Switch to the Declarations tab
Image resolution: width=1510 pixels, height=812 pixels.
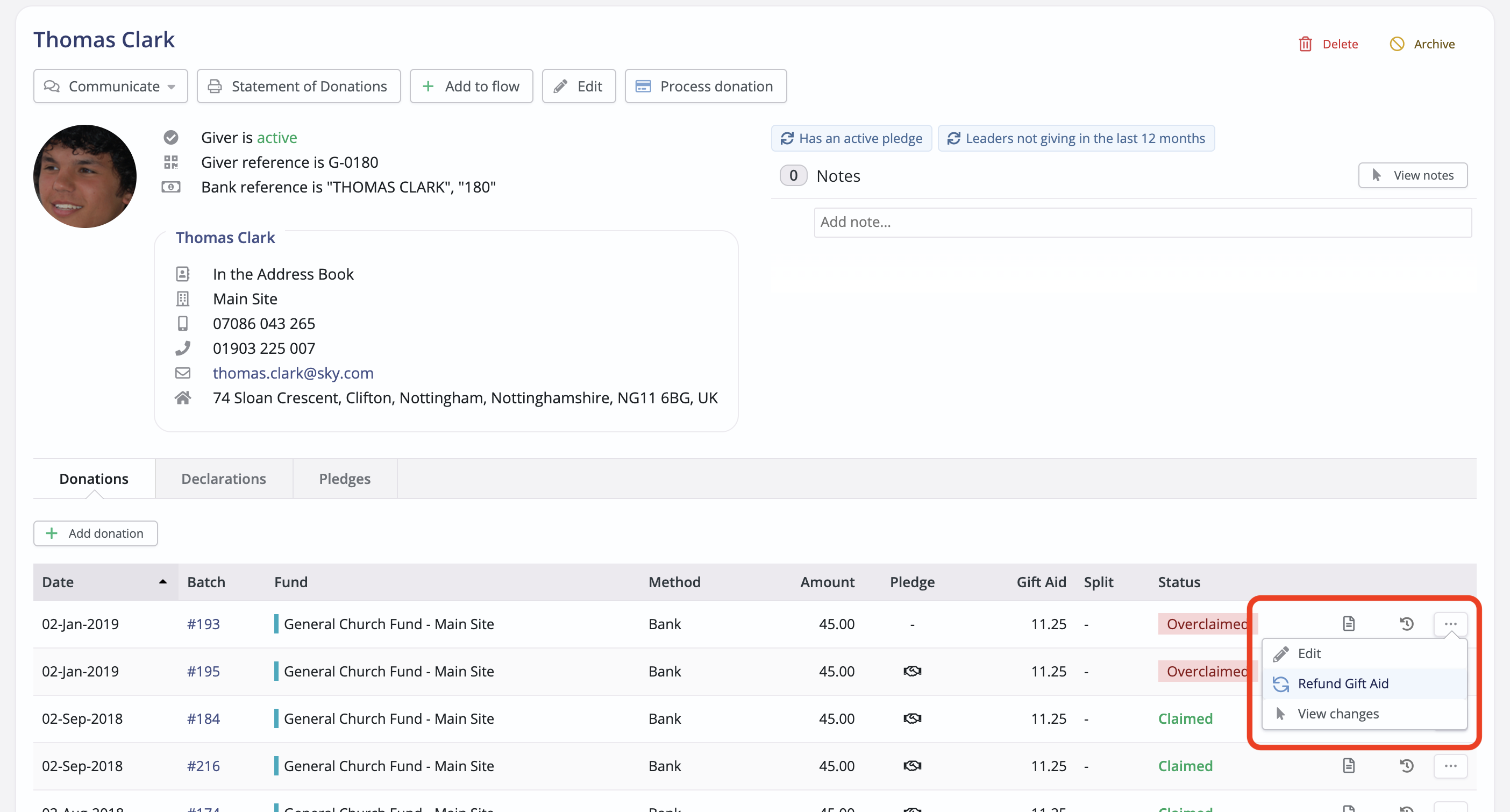(x=223, y=479)
